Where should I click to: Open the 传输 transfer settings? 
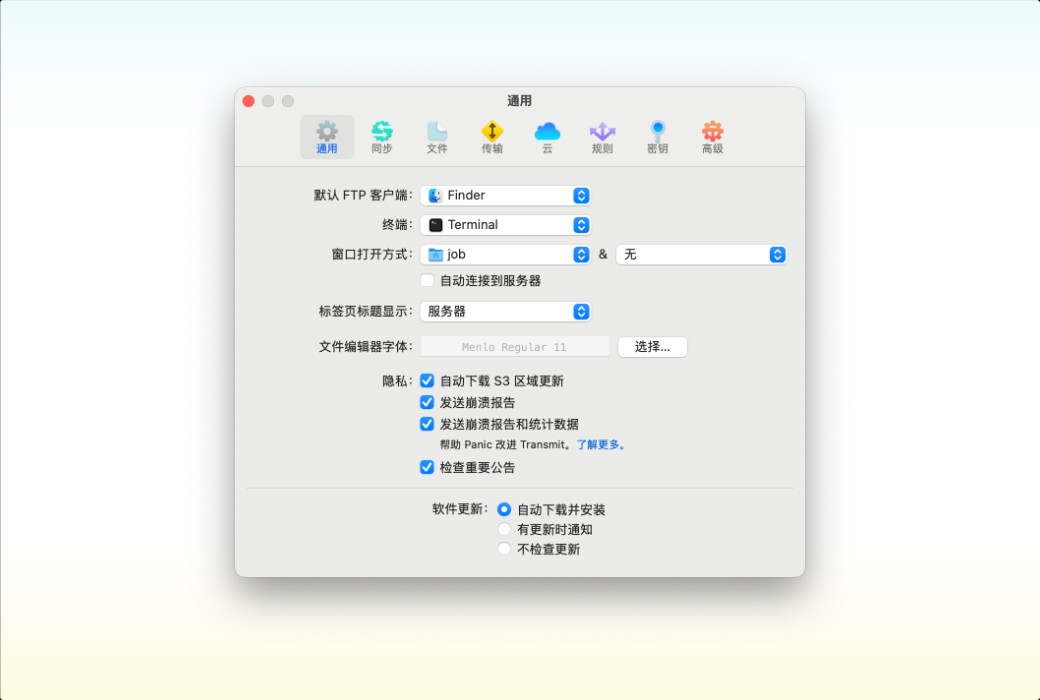pos(491,136)
